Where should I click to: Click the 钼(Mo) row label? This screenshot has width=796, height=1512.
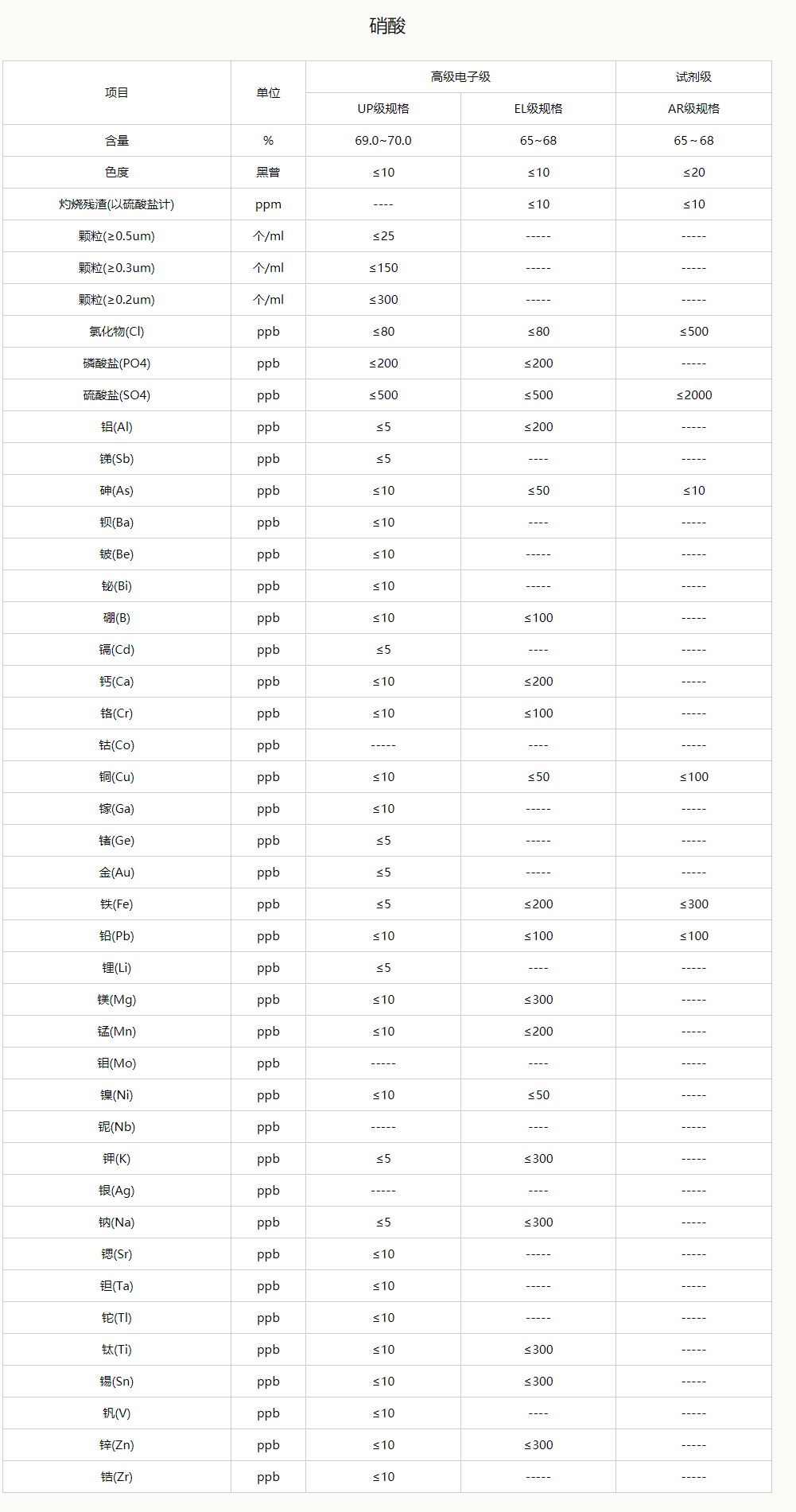click(117, 1063)
